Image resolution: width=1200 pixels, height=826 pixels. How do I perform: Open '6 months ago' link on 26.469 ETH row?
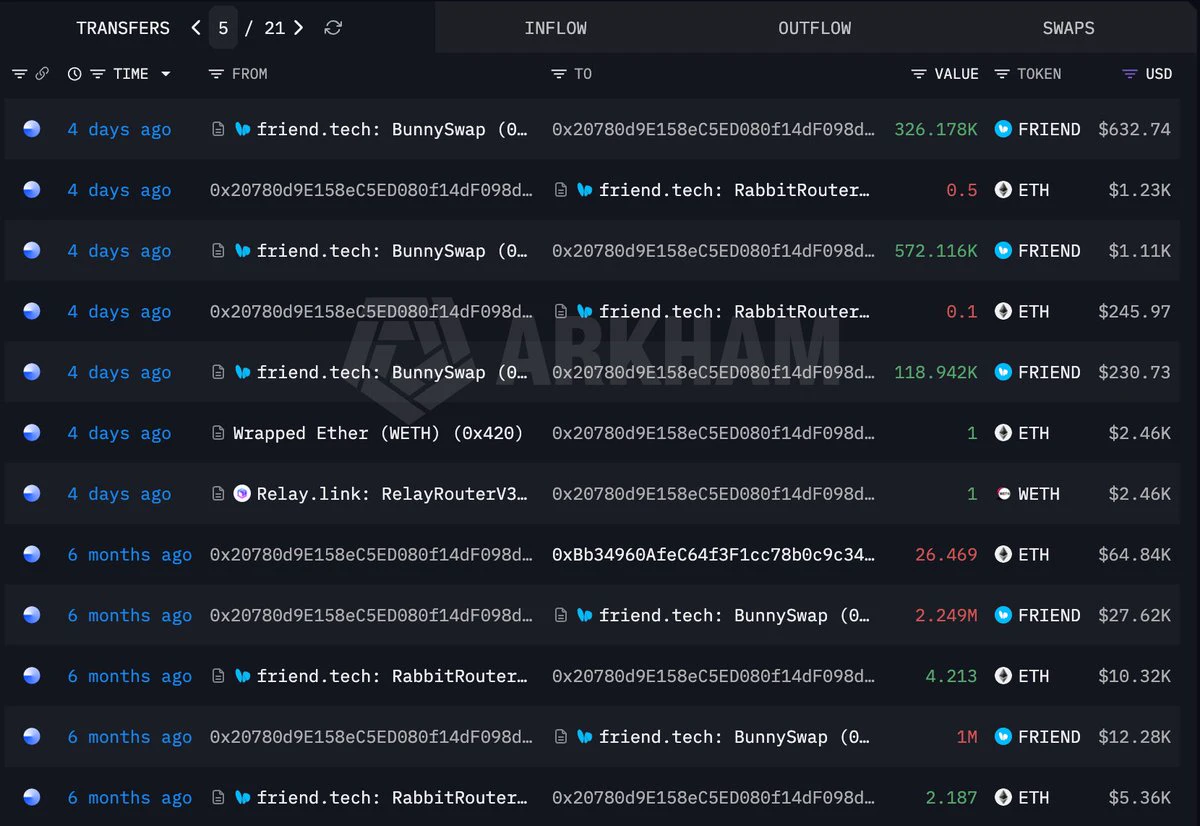[x=130, y=554]
